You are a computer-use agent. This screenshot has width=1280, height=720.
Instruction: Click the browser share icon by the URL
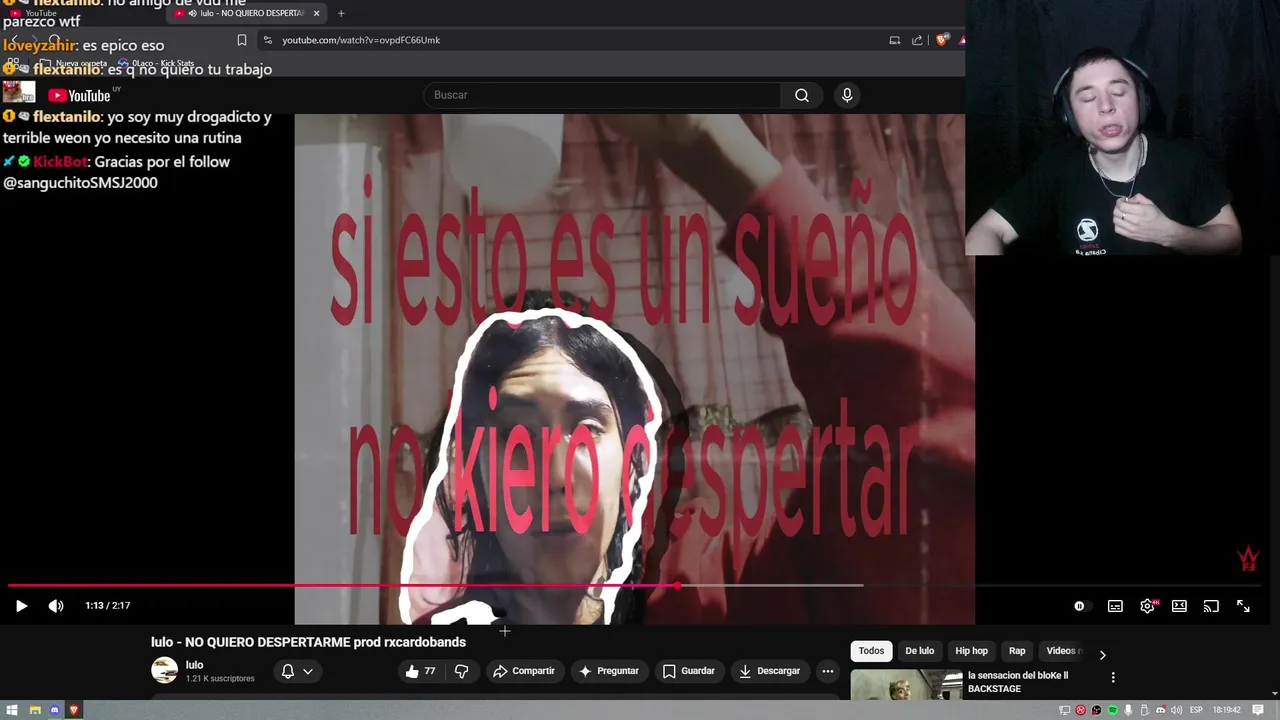[x=917, y=40]
